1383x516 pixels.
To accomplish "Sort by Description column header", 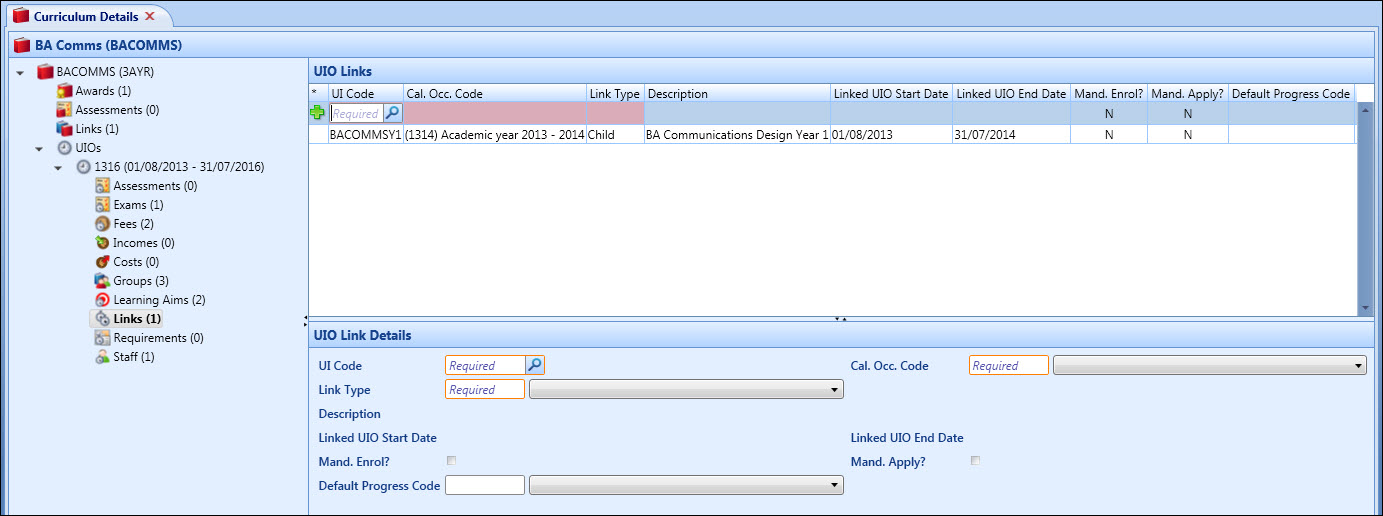I will coord(737,94).
